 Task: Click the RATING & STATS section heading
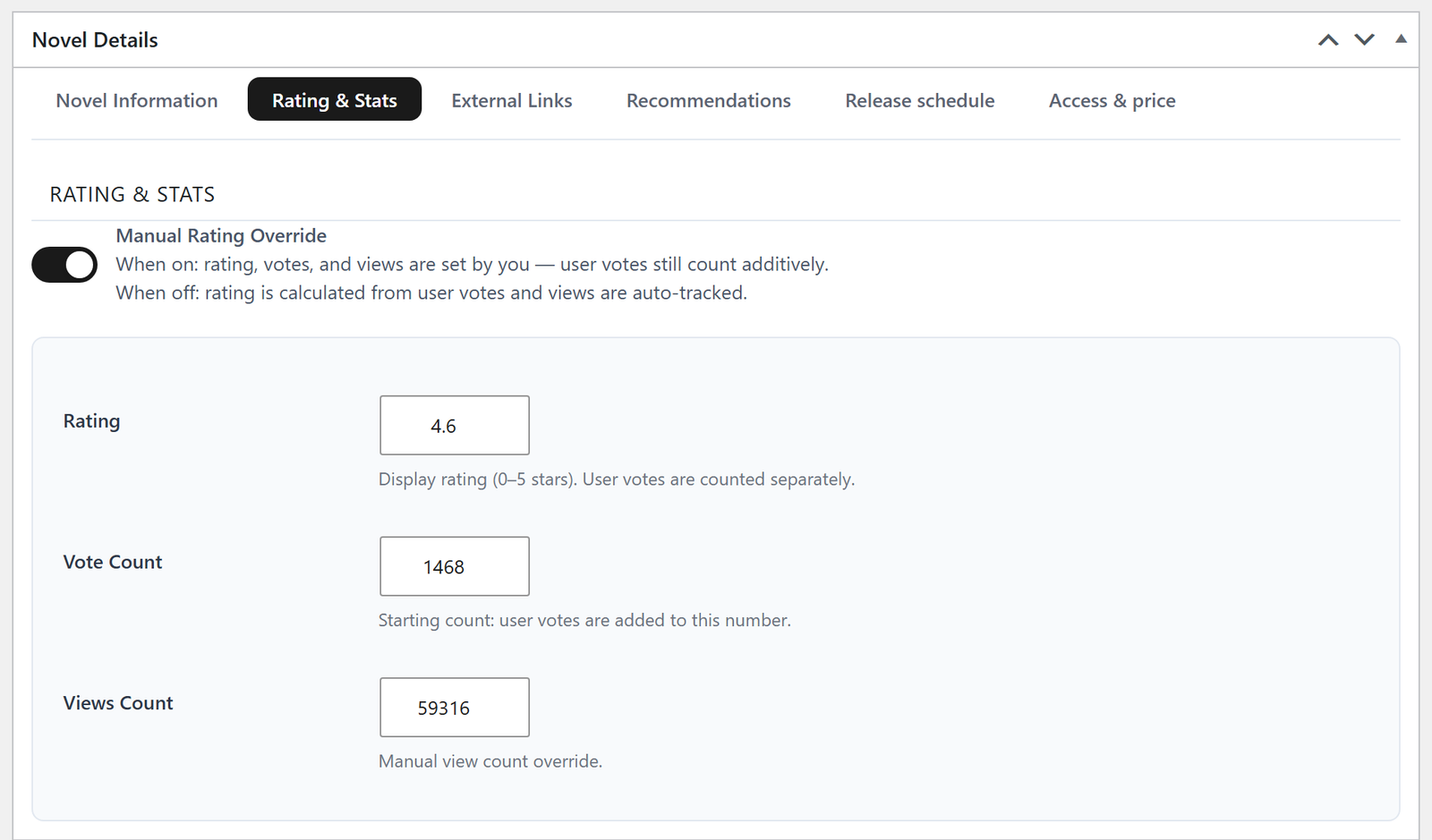click(x=132, y=194)
